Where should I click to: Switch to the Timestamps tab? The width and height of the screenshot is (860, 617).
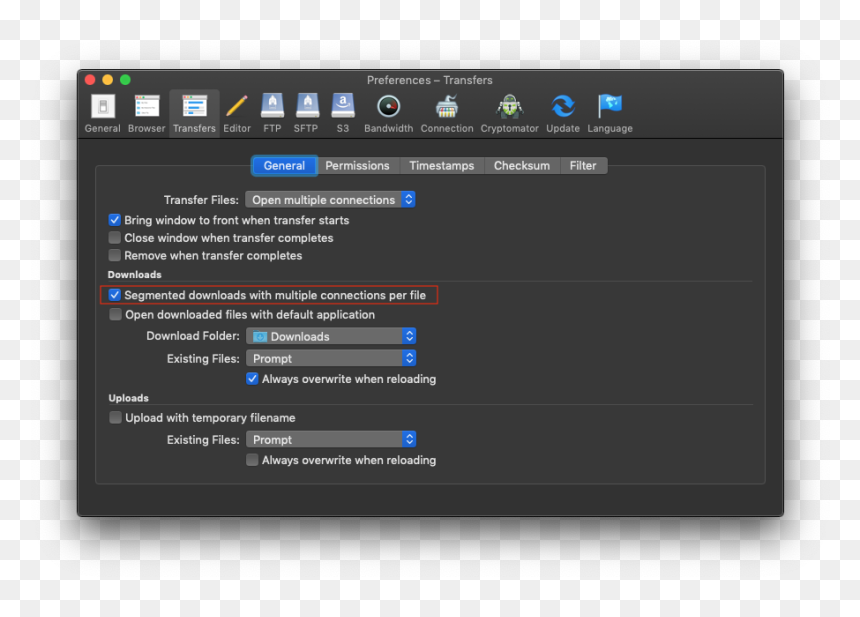442,166
